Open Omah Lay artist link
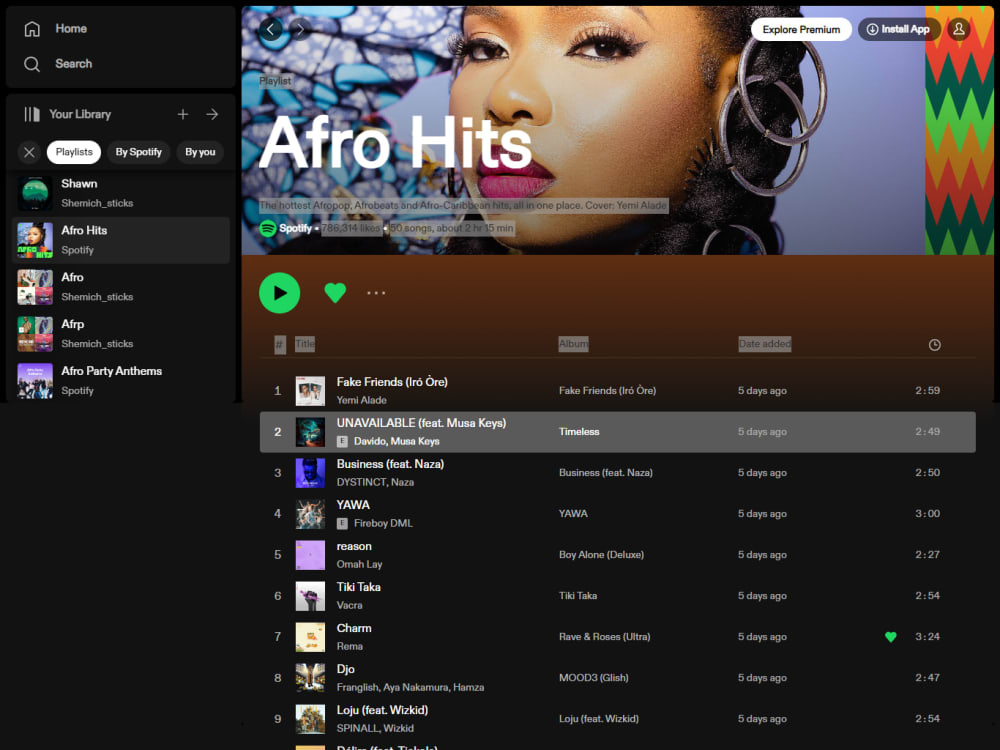The width and height of the screenshot is (1000, 750). pos(360,564)
